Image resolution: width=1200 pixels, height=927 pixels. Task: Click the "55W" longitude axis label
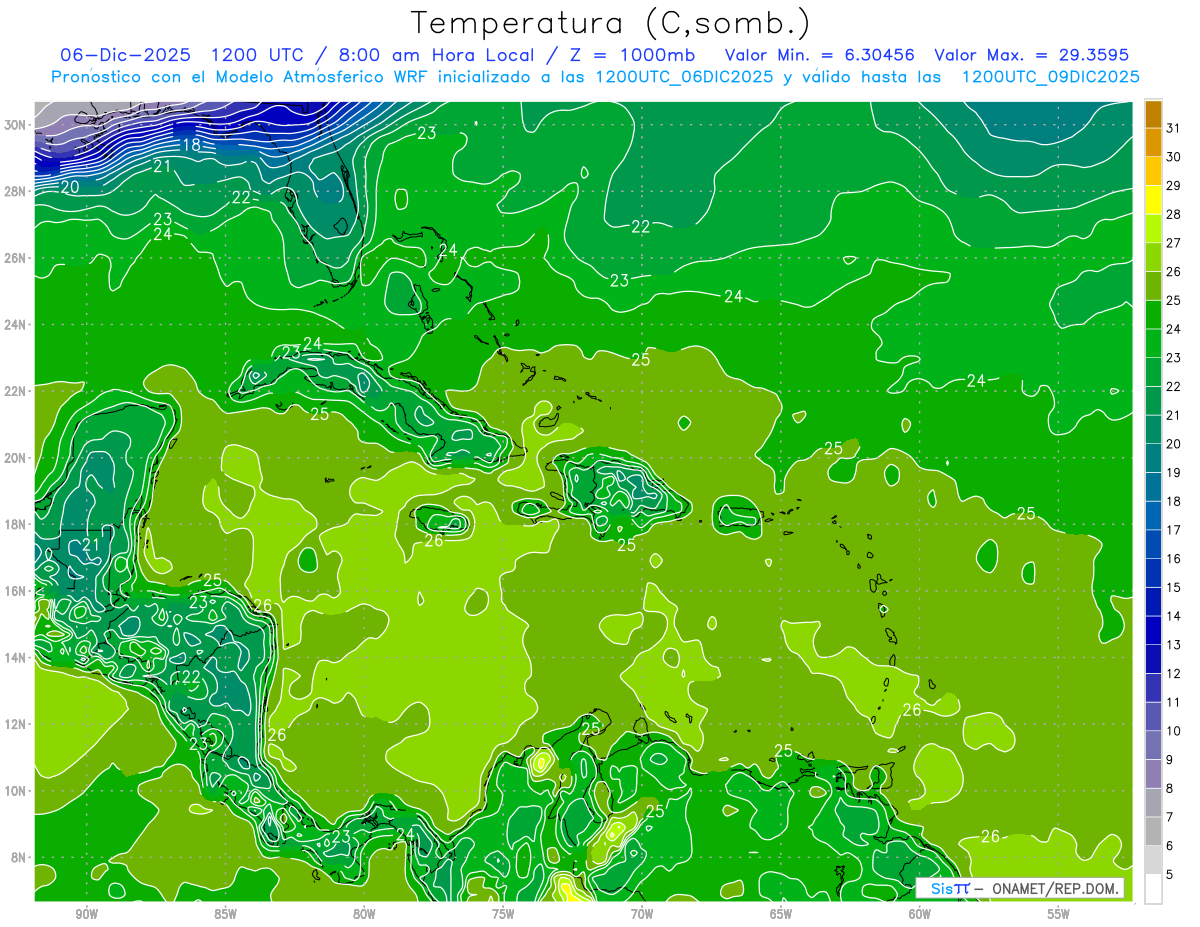point(1059,914)
